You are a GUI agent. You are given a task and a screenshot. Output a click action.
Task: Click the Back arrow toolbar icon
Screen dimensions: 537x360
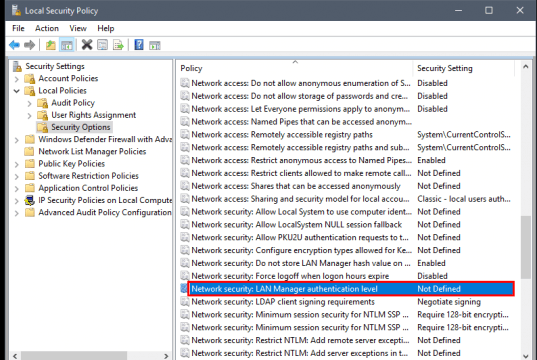[14, 45]
